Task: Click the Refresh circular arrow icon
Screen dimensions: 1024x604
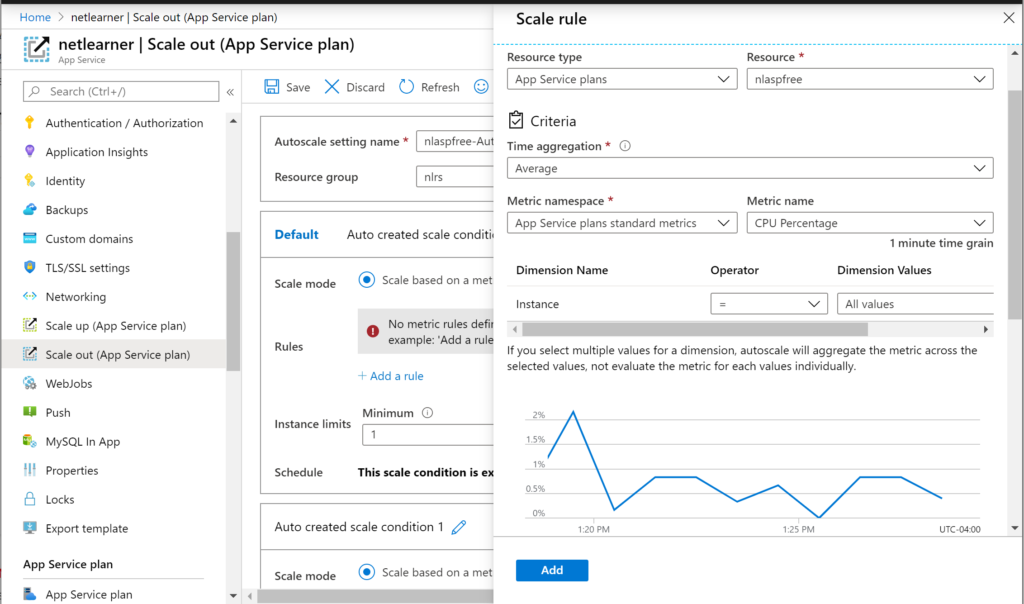Action: 406,87
